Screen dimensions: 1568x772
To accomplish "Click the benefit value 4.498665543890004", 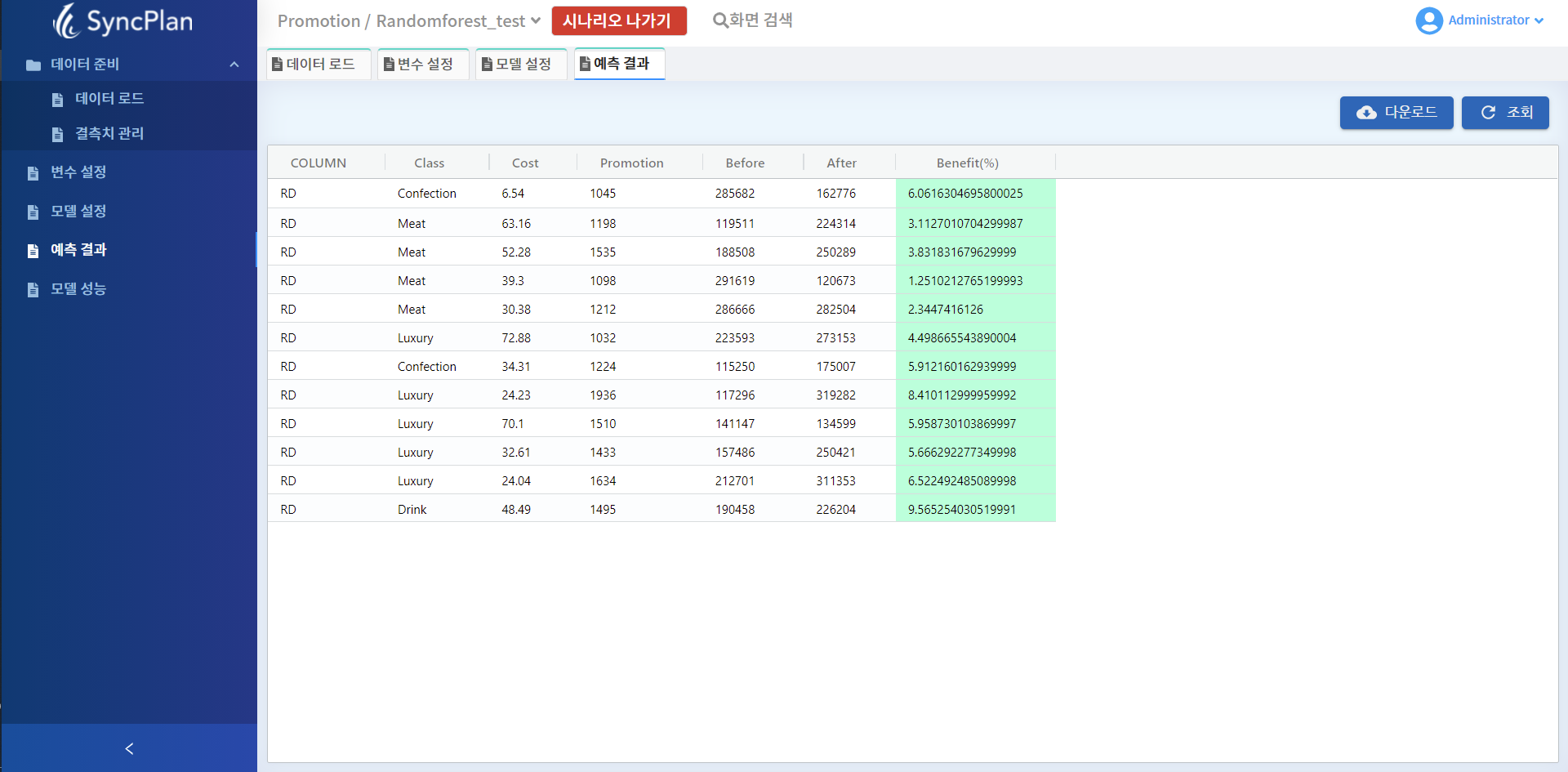I will 962,338.
